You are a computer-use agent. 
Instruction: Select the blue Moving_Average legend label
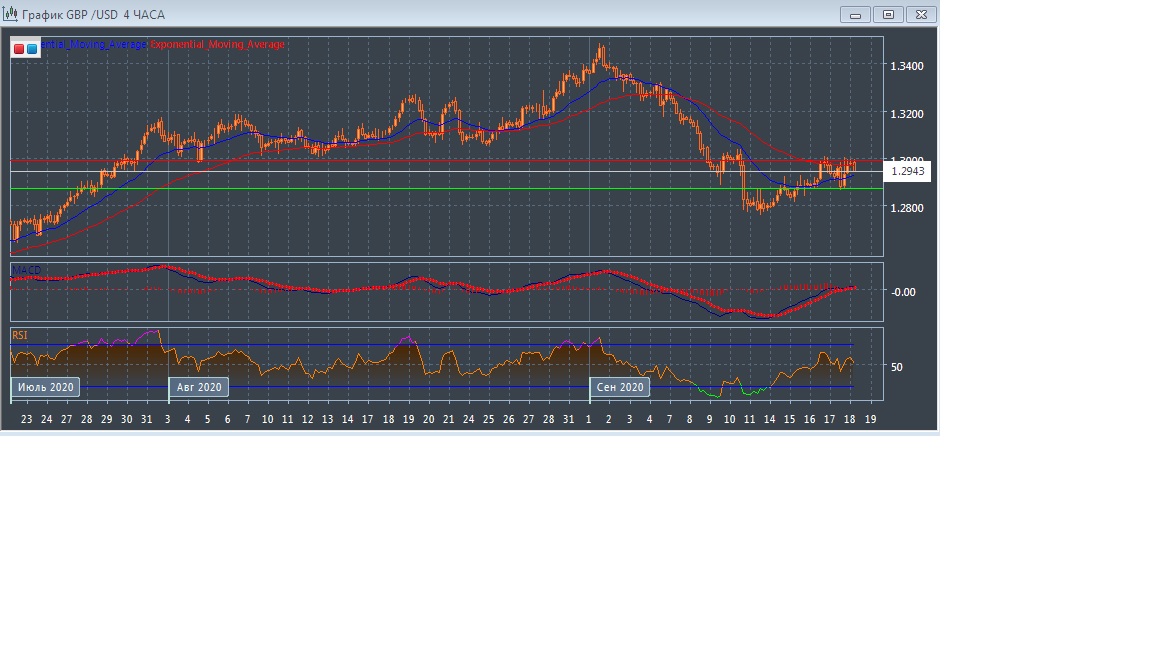coord(94,45)
